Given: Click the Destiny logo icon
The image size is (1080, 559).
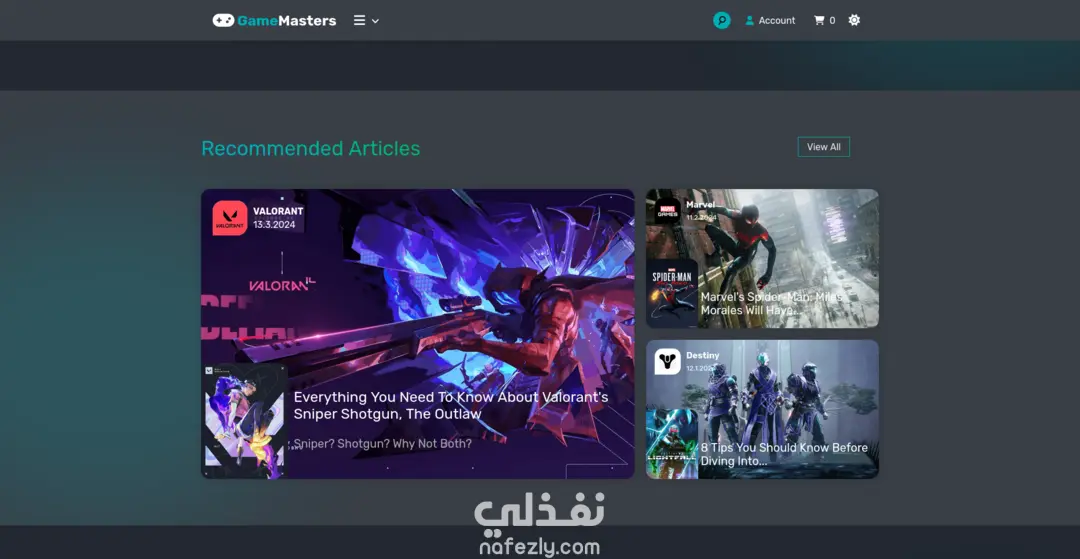Looking at the screenshot, I should tap(667, 361).
